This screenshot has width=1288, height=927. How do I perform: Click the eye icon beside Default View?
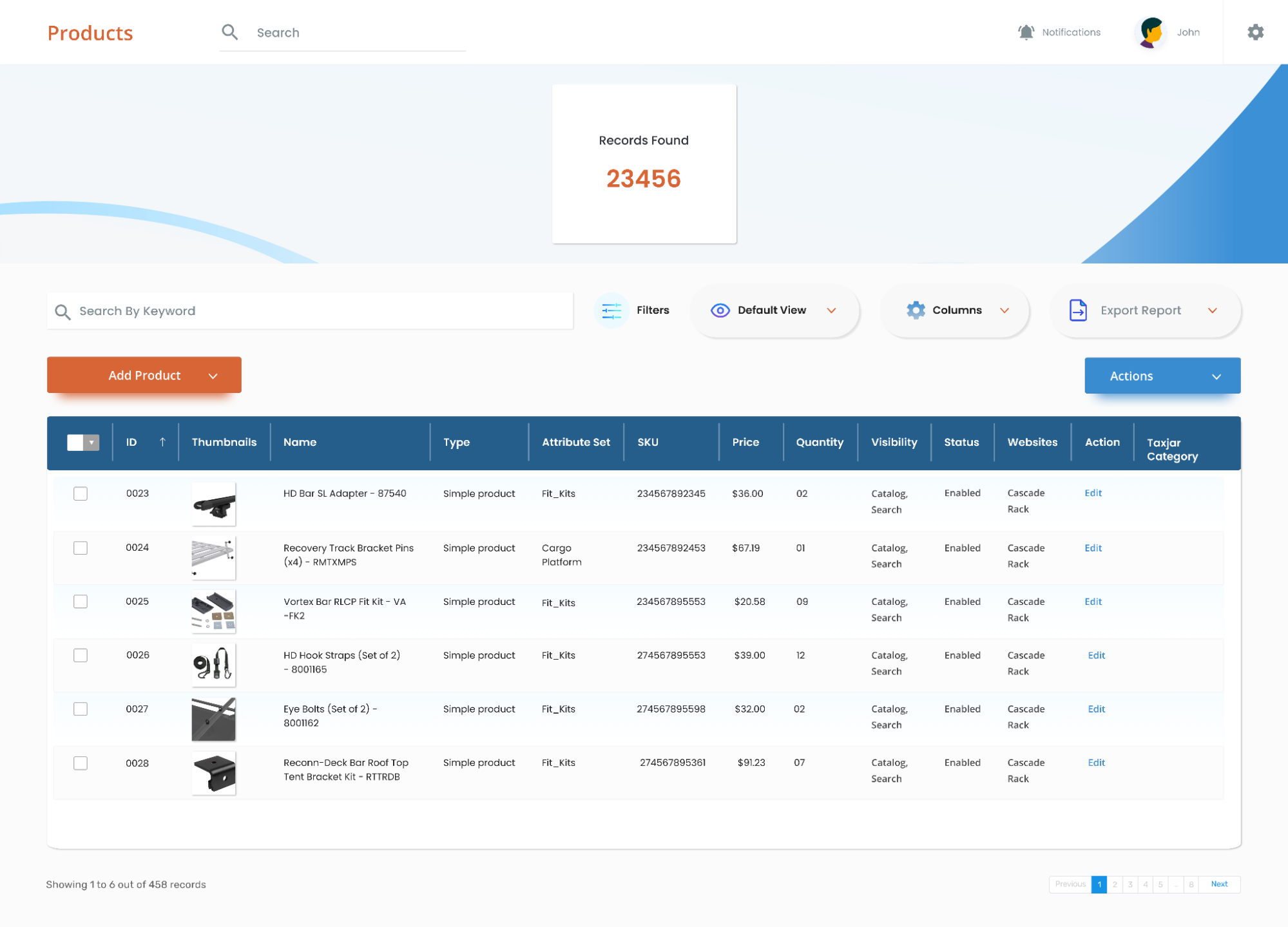(x=720, y=311)
